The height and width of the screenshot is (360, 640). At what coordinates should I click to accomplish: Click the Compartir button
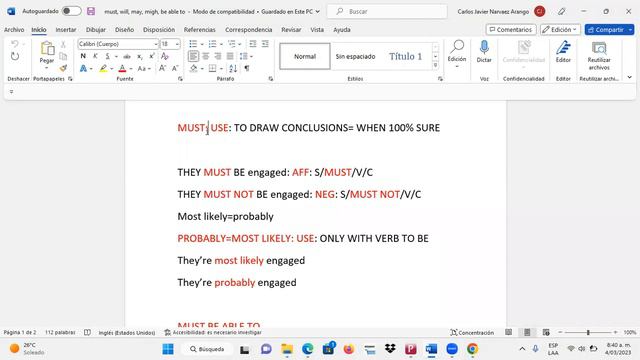tap(606, 29)
